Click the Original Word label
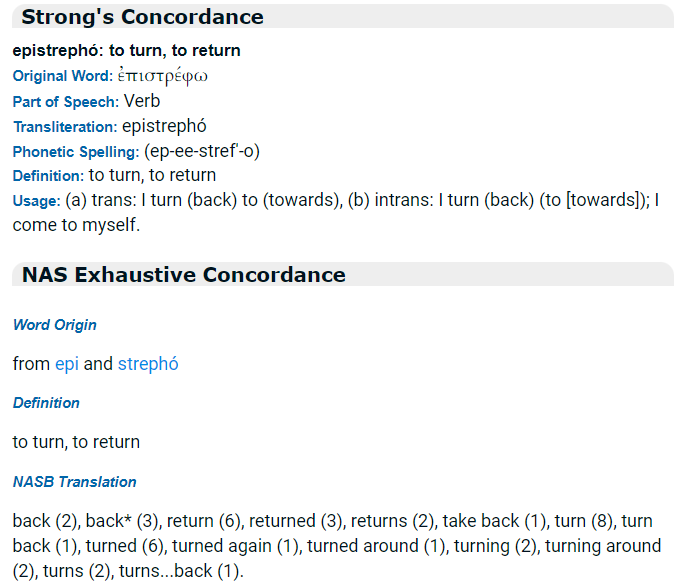 63,76
